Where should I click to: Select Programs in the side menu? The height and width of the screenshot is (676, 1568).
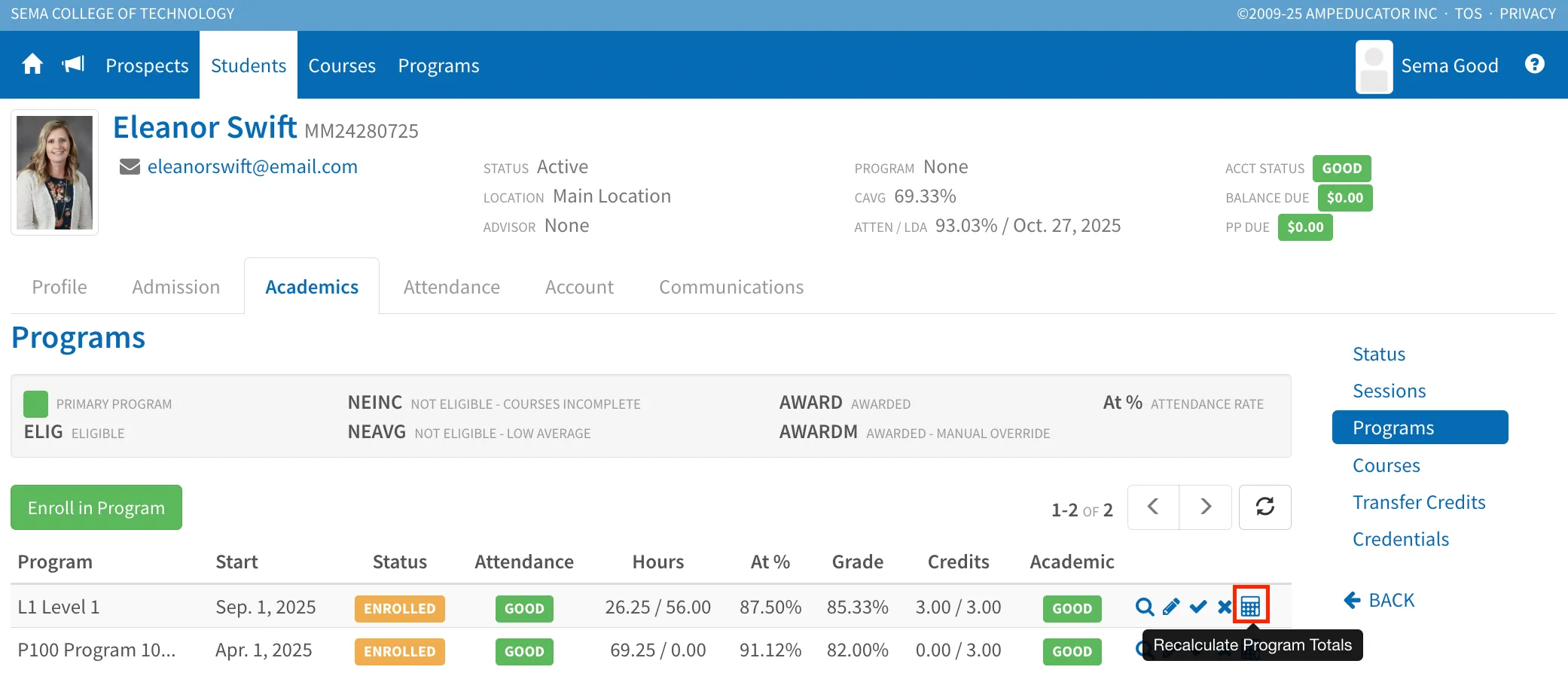coord(1420,428)
